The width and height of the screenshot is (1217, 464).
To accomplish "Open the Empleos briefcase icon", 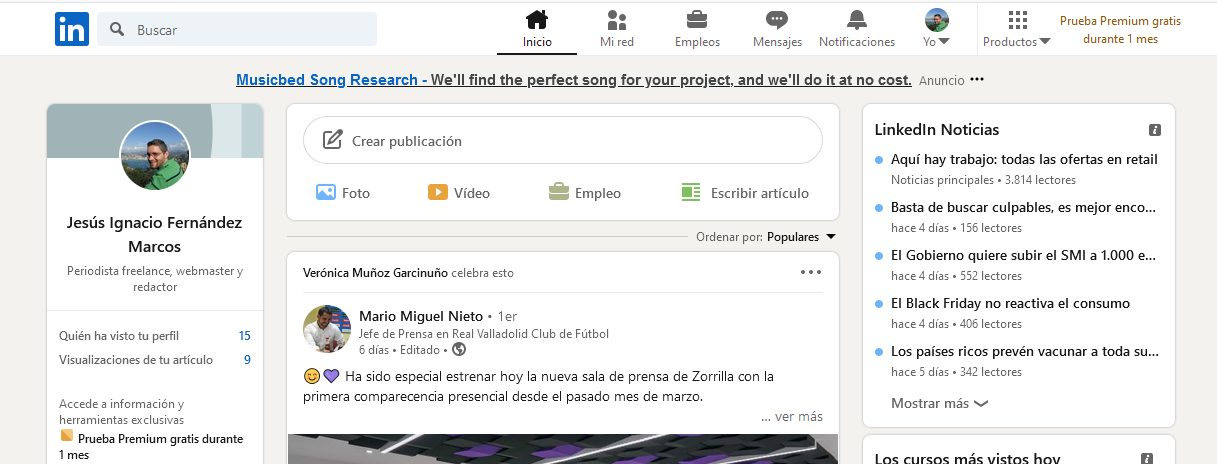I will 697,19.
